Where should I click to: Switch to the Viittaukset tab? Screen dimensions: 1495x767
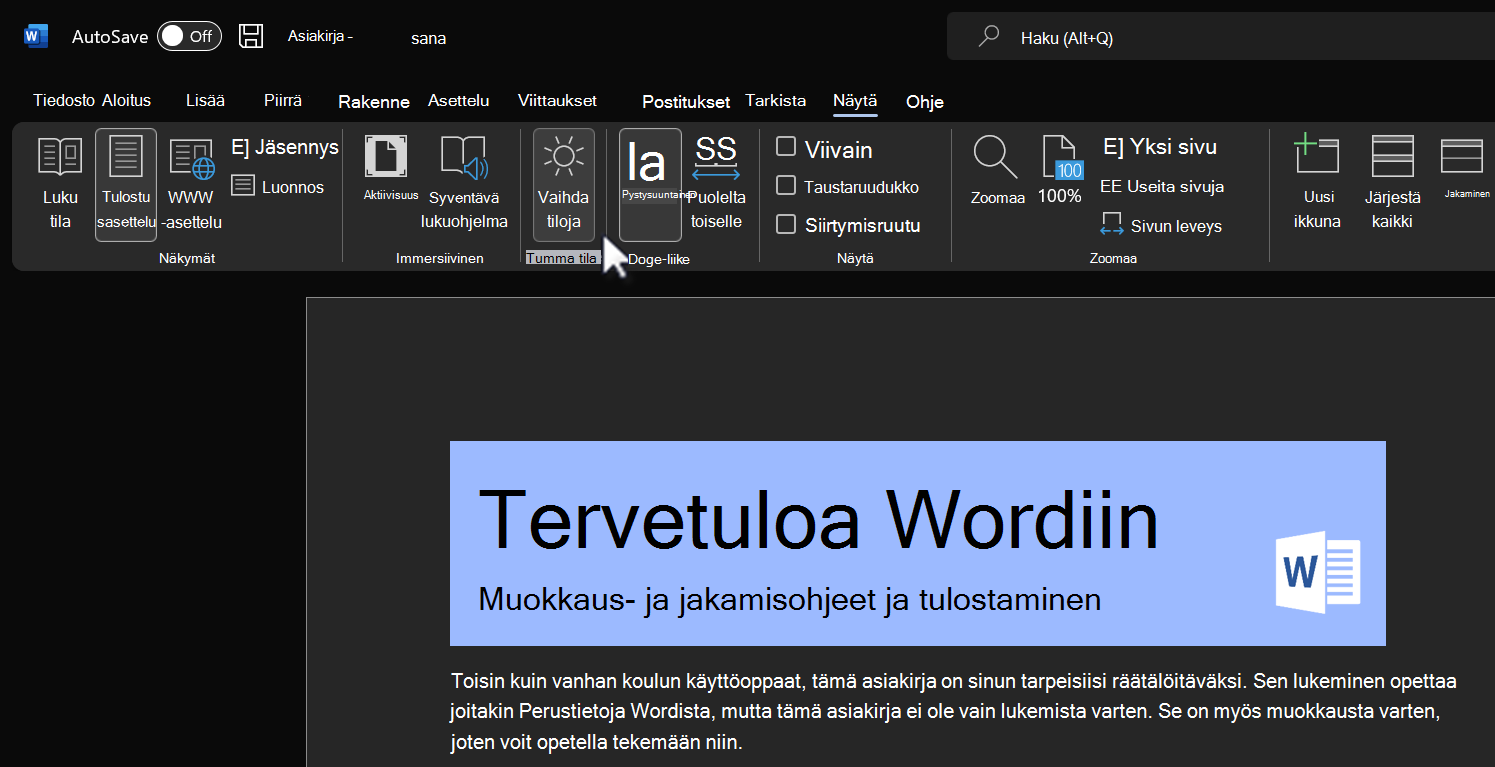click(x=557, y=100)
